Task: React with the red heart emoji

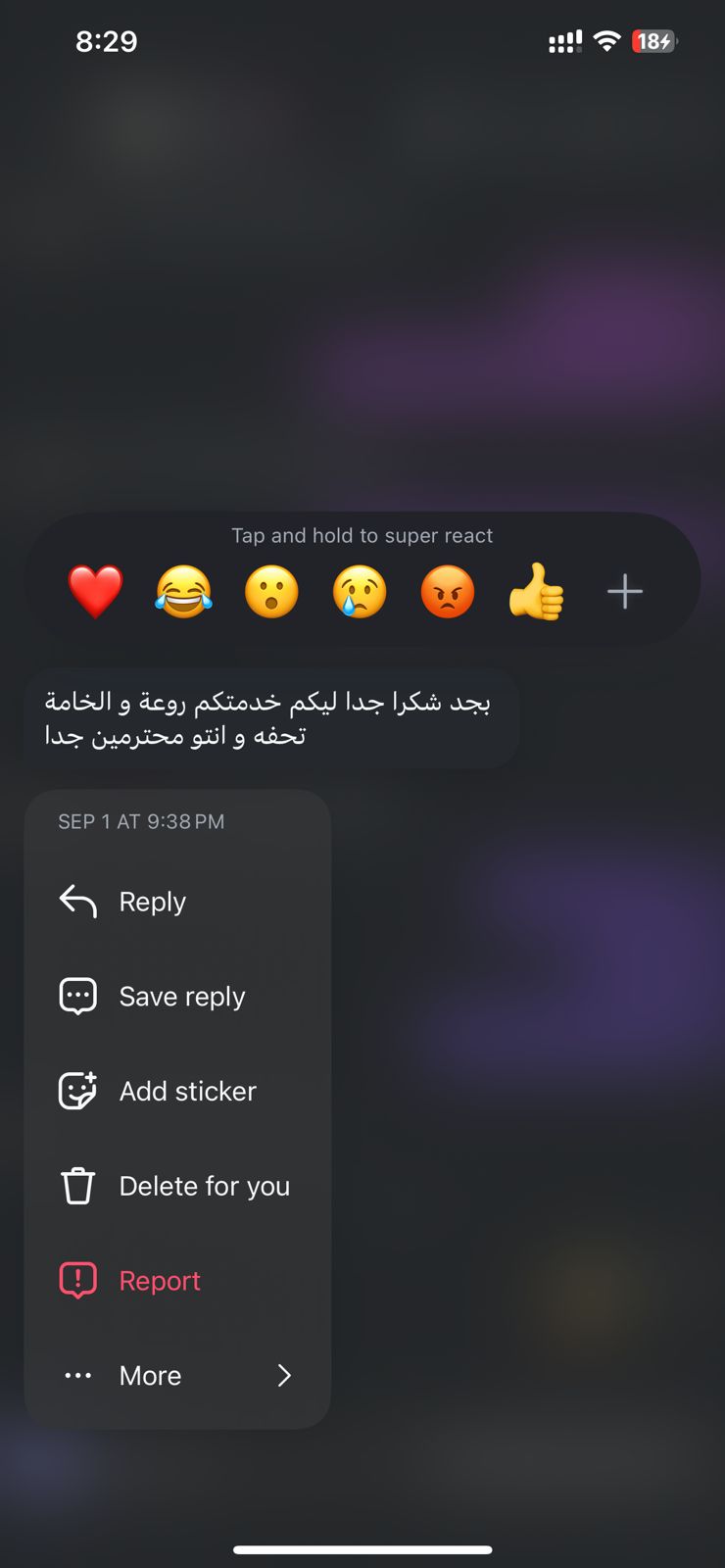Action: click(95, 592)
